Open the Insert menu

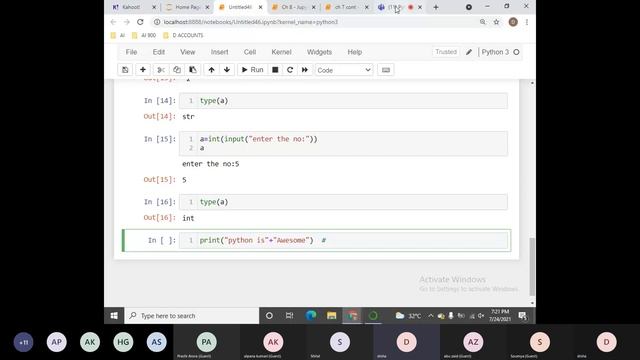pos(220,52)
